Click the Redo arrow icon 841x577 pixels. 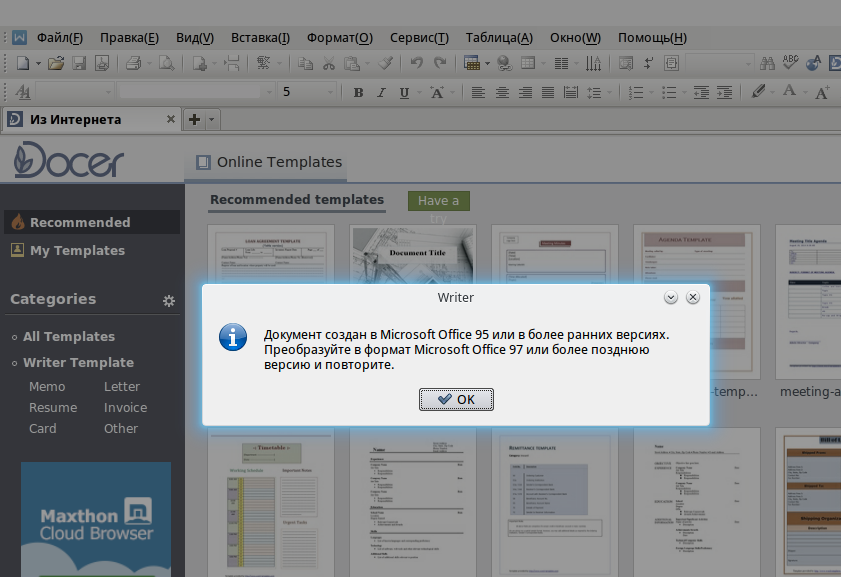pyautogui.click(x=440, y=63)
